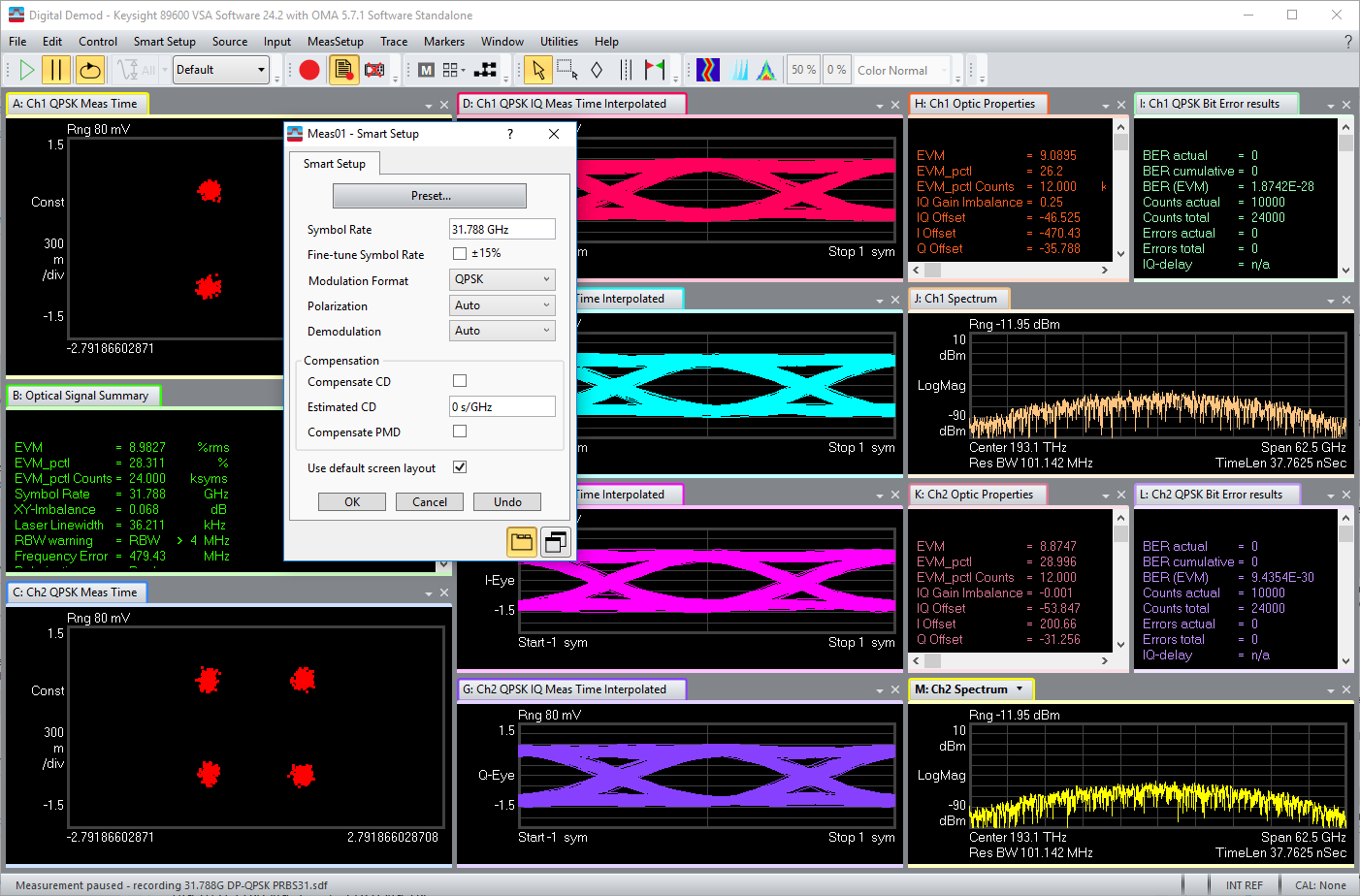Uncheck Use default screen layout

(460, 467)
